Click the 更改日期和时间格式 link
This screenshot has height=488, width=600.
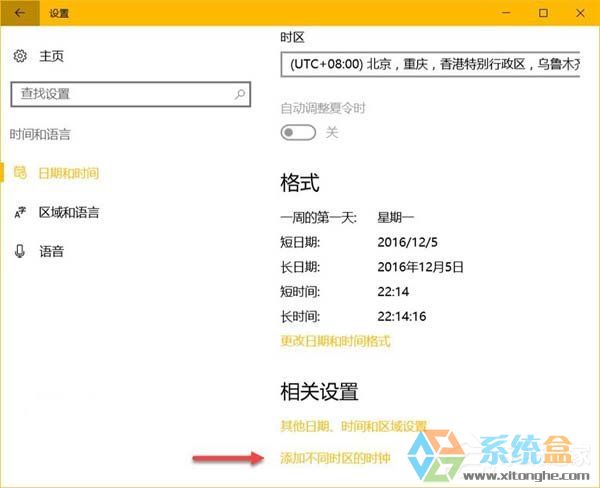tap(336, 341)
